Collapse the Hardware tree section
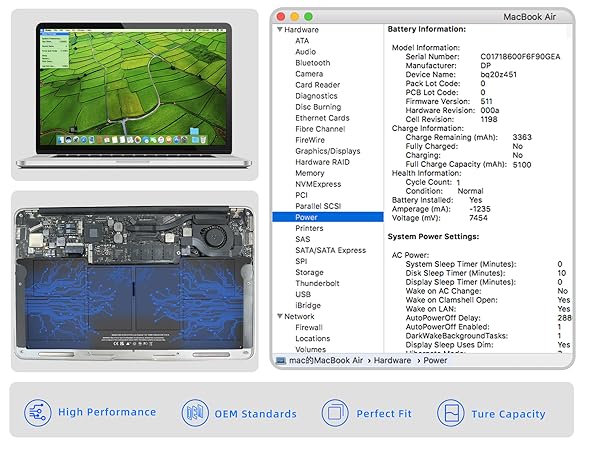The image size is (600, 450). pyautogui.click(x=280, y=29)
